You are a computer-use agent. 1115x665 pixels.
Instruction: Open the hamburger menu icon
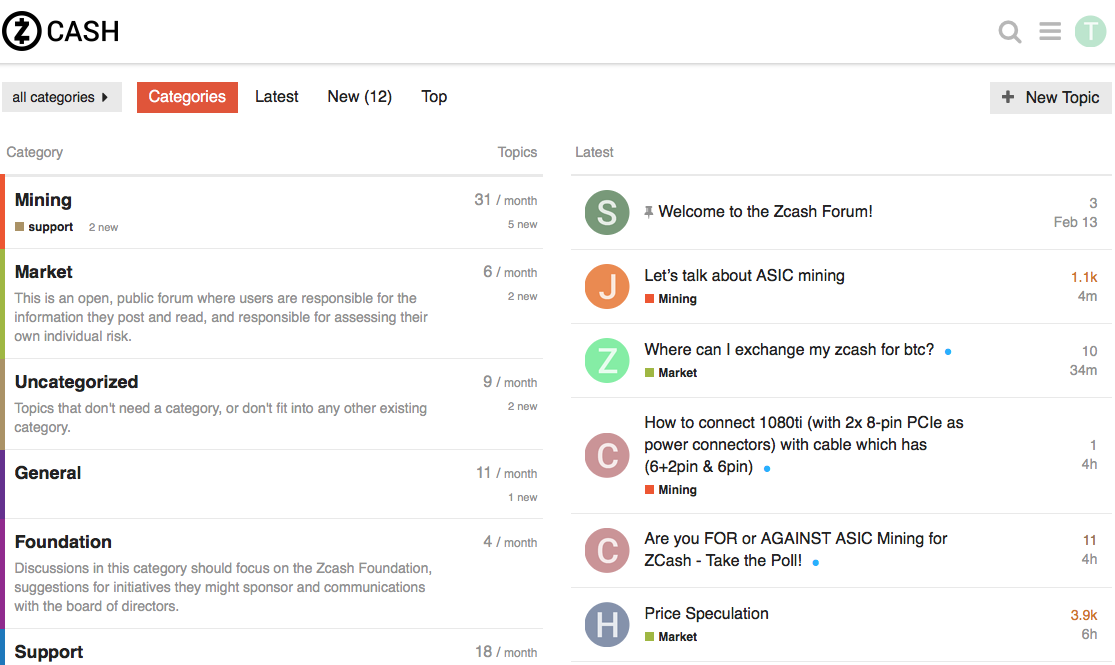click(1050, 31)
